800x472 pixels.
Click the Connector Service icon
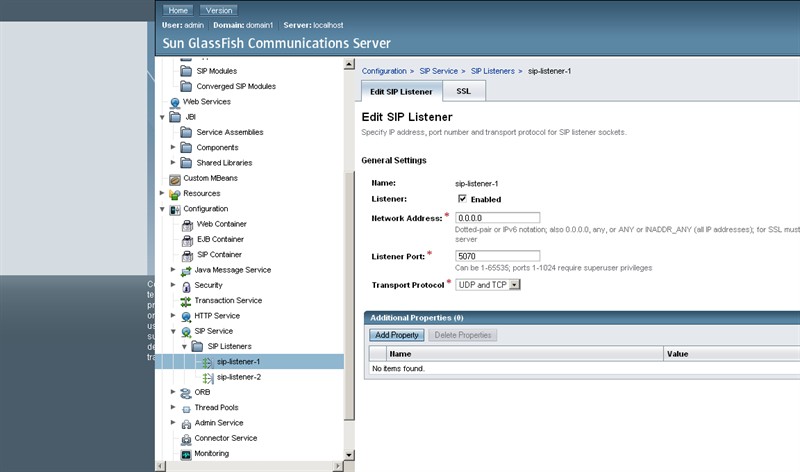pos(186,439)
